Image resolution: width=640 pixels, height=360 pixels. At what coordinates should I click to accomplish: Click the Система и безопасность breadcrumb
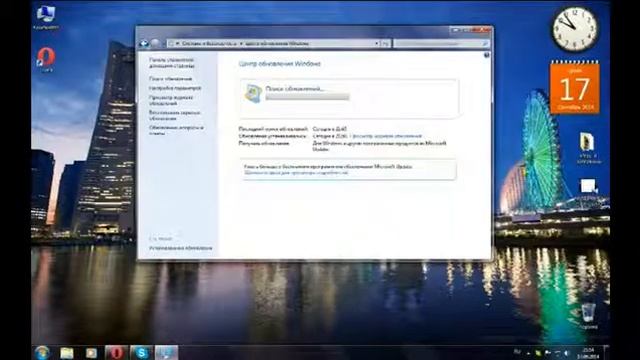tap(209, 43)
